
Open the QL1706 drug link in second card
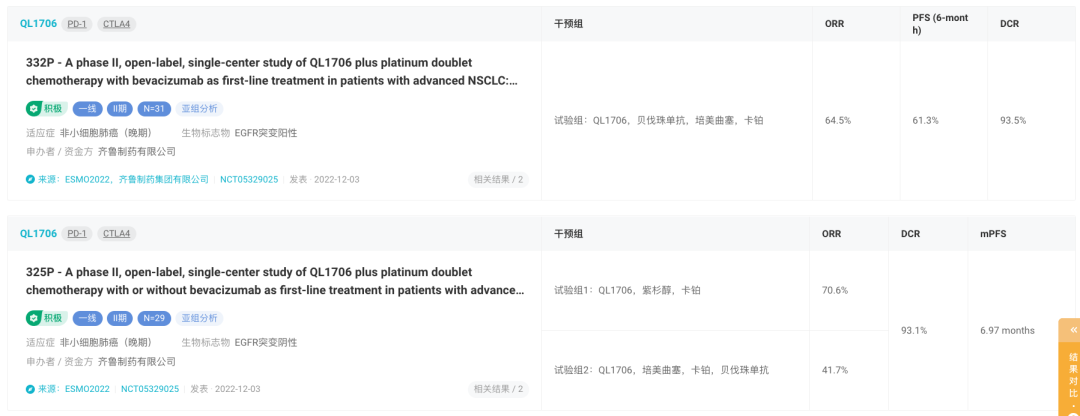point(39,233)
